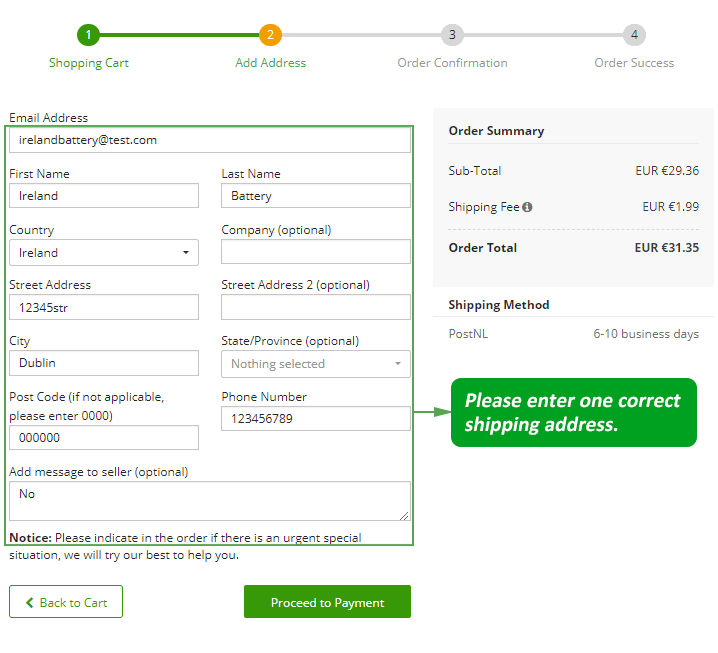Viewport: 718px width, 653px height.
Task: Click step 4 Order Success circle
Action: click(x=634, y=35)
